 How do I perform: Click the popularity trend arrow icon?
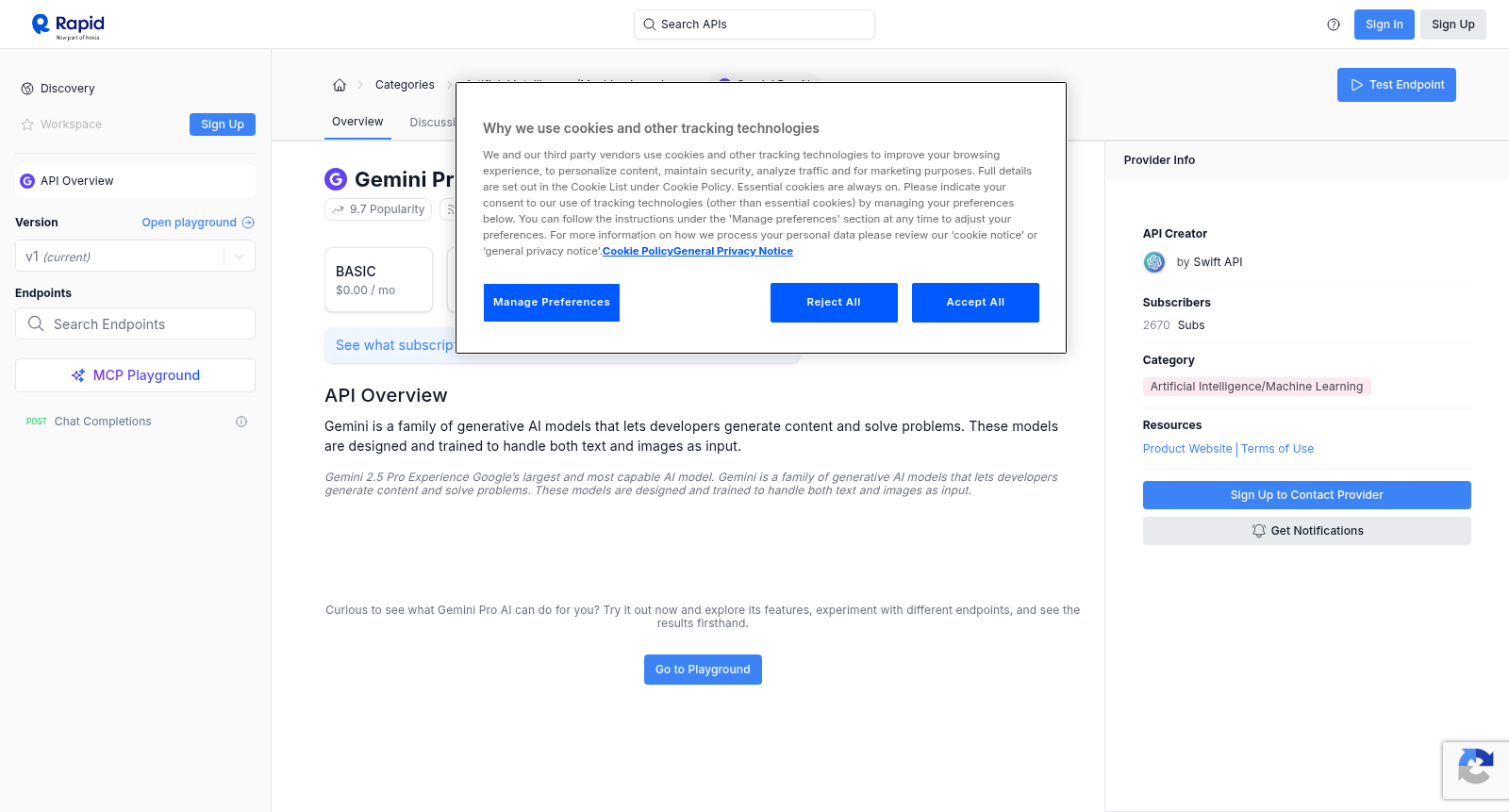(x=338, y=209)
